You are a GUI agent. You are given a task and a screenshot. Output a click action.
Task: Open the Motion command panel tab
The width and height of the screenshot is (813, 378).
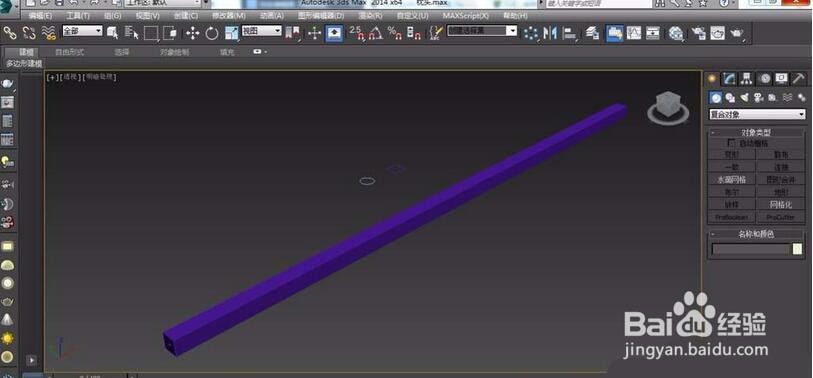click(x=765, y=79)
